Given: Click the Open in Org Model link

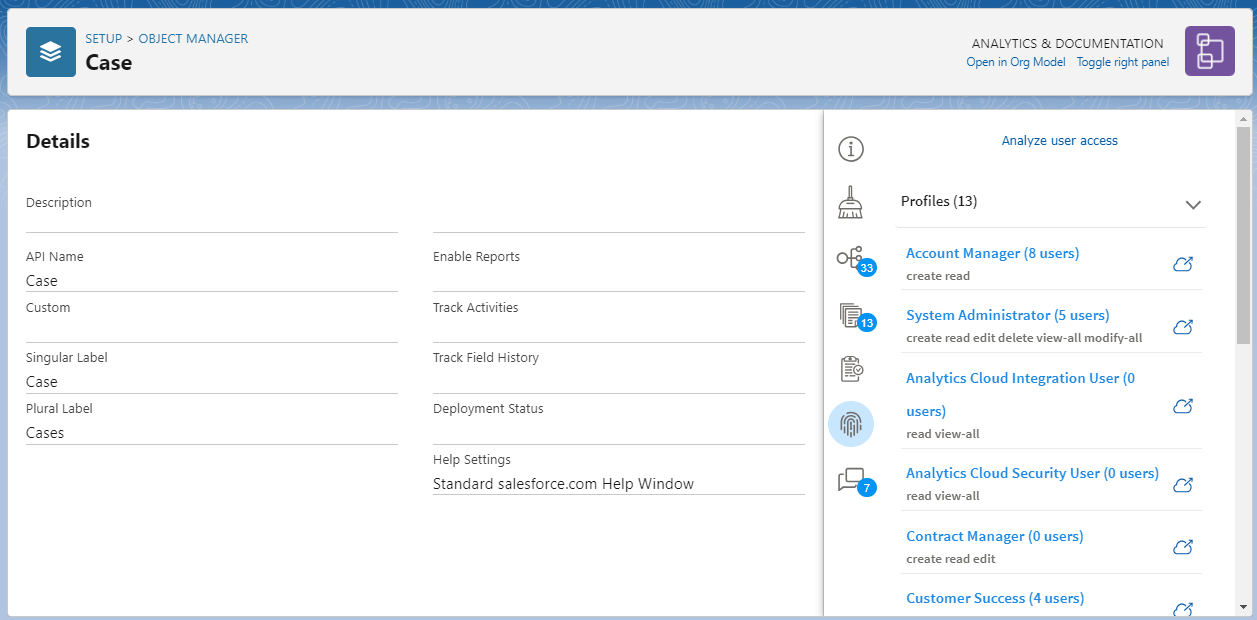Looking at the screenshot, I should [1015, 61].
